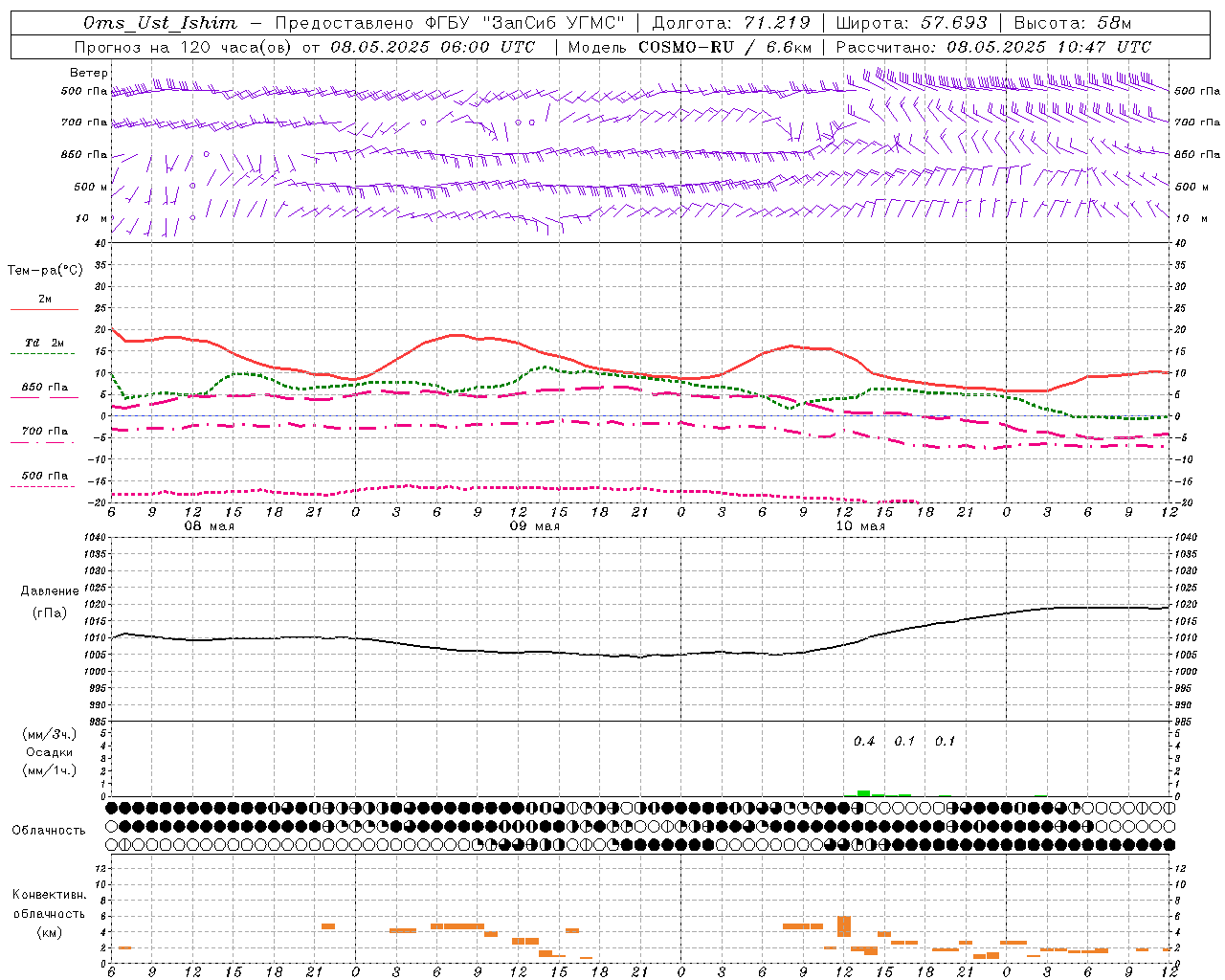
Task: Select the Модель COSMO-RU / 6.6км label
Action: pyautogui.click(x=689, y=47)
